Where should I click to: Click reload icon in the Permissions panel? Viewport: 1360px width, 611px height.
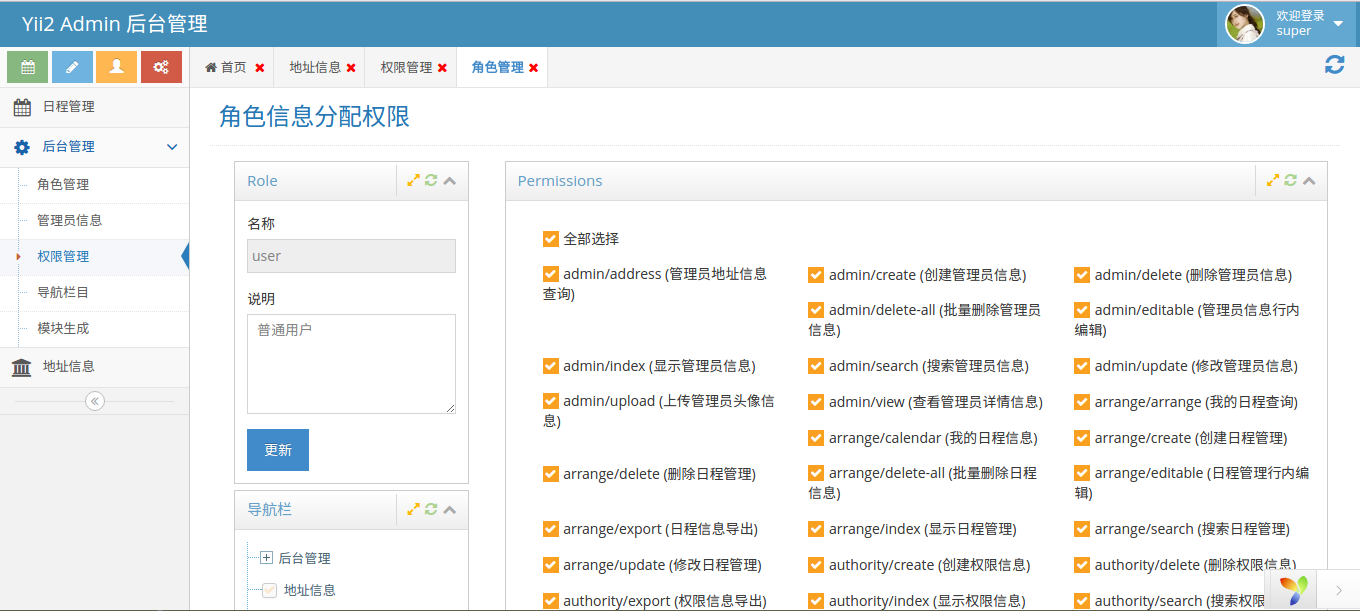tap(1291, 181)
